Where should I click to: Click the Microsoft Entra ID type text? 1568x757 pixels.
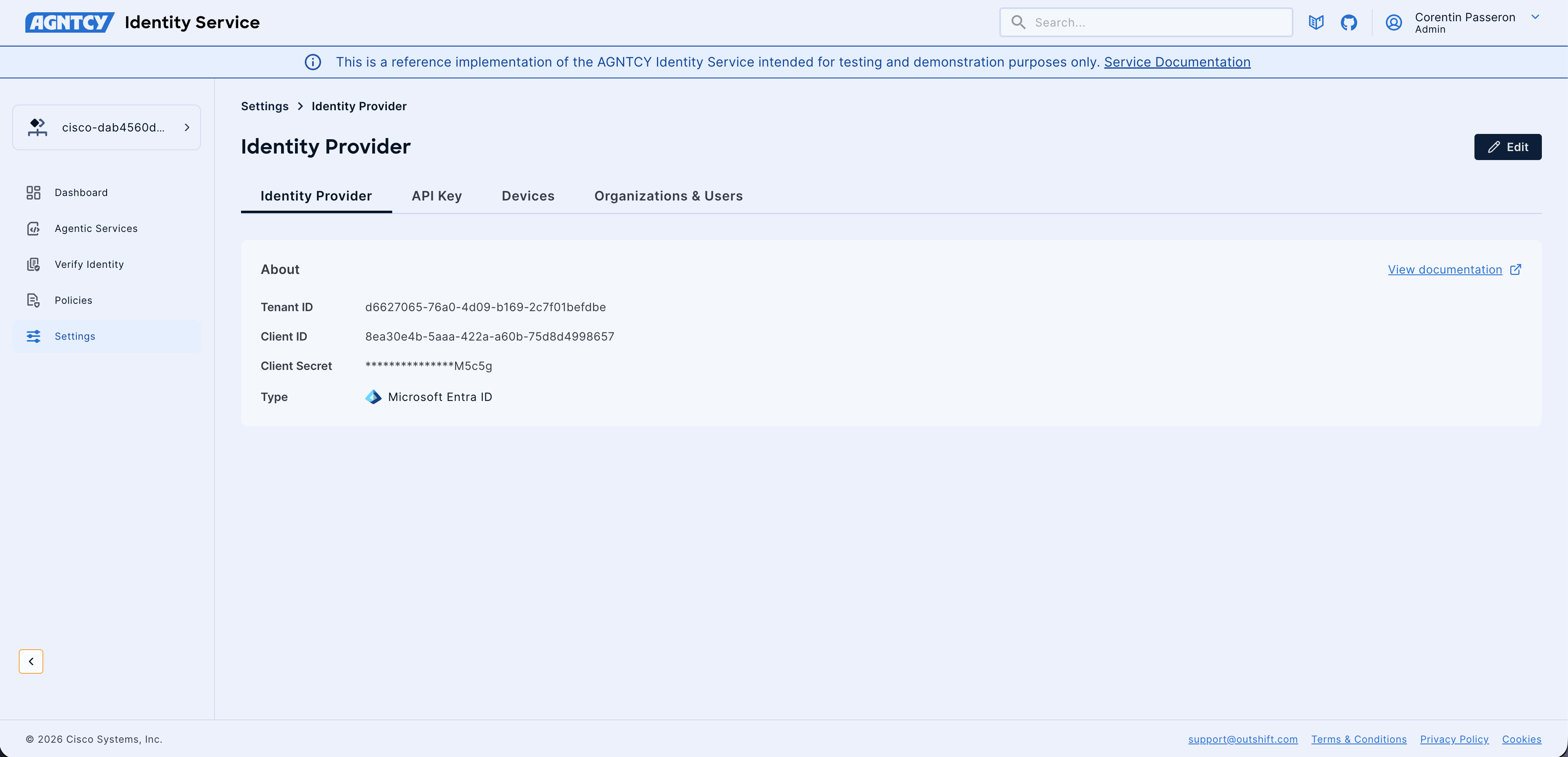tap(440, 397)
